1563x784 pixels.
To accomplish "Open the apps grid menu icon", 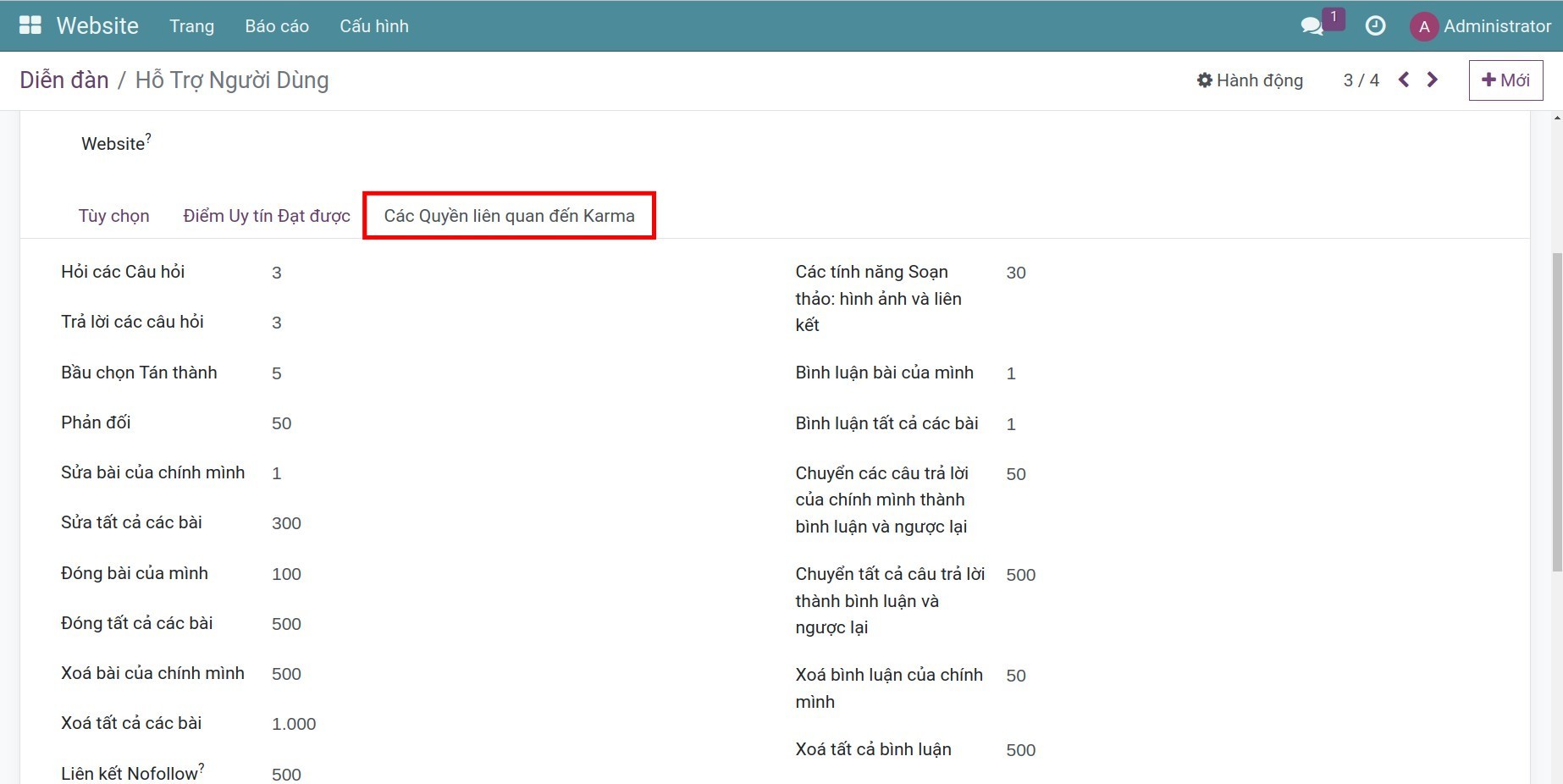I will (x=30, y=25).
